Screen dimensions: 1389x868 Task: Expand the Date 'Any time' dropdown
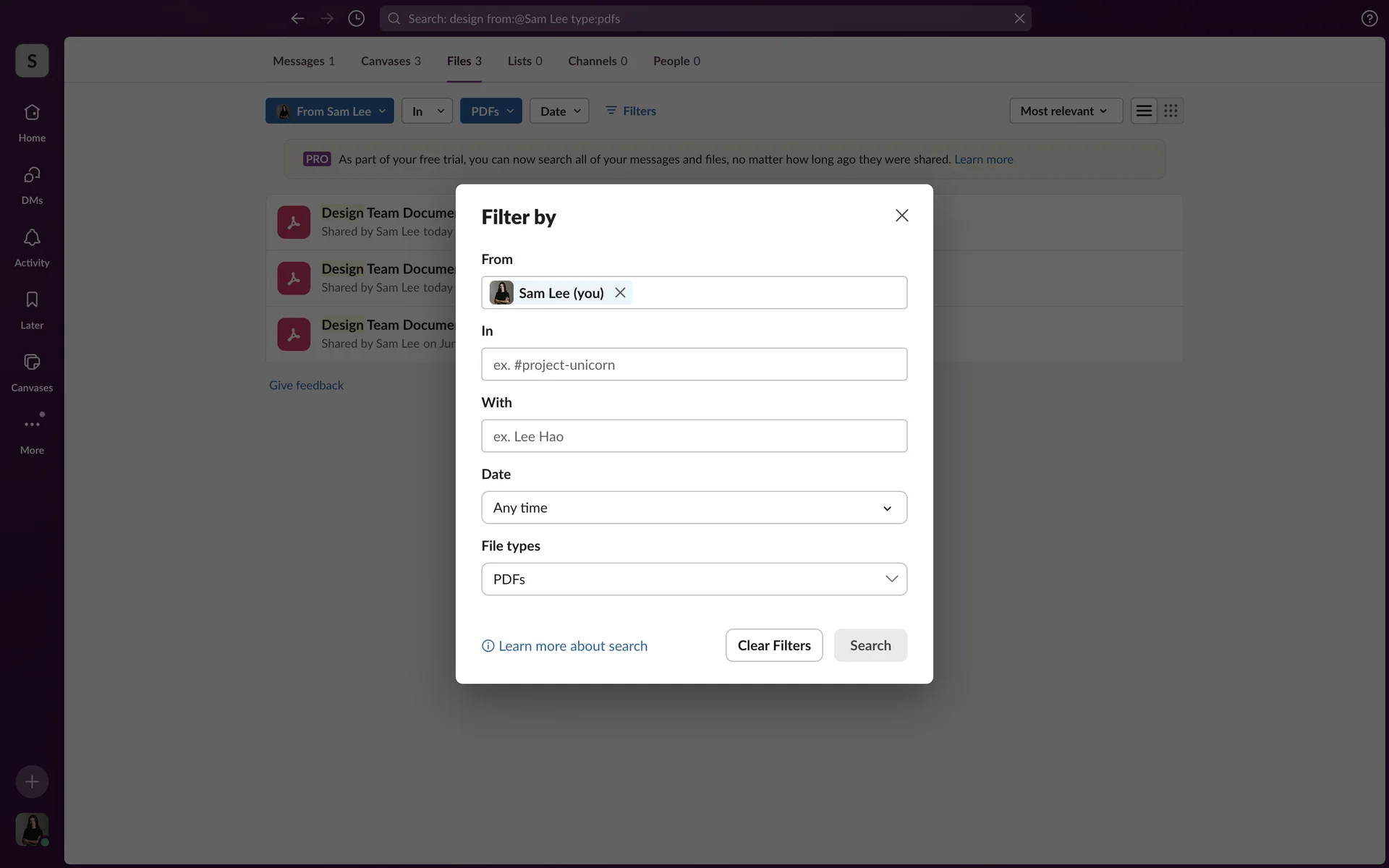694,508
